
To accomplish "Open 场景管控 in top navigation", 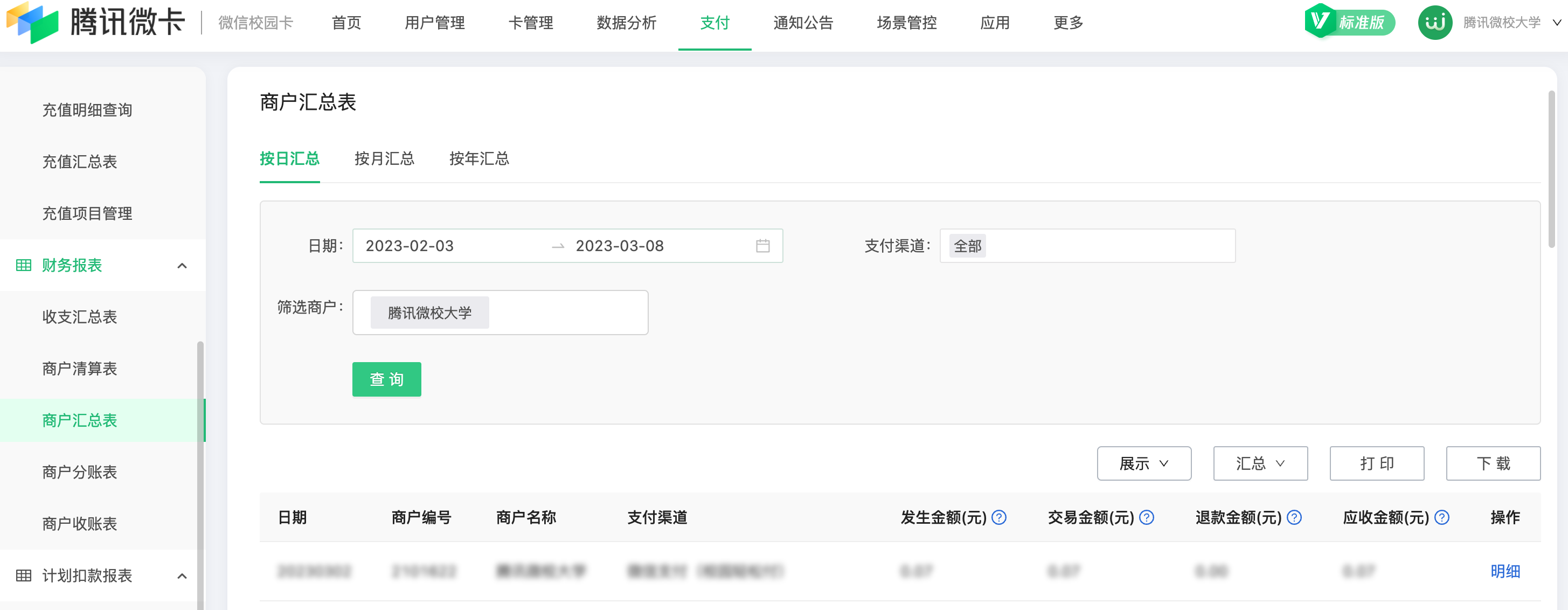I will coord(906,23).
